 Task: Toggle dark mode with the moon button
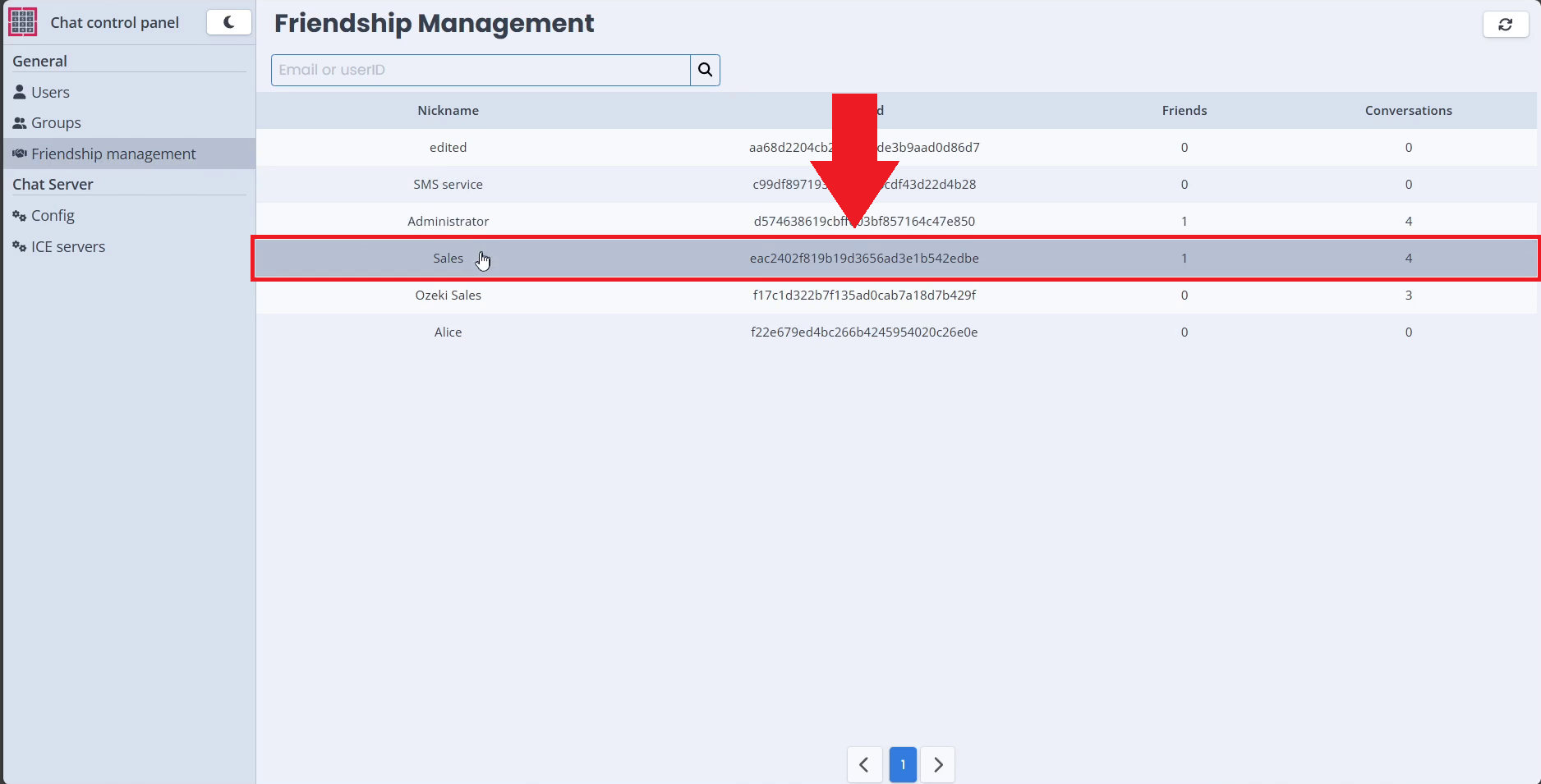pyautogui.click(x=228, y=22)
